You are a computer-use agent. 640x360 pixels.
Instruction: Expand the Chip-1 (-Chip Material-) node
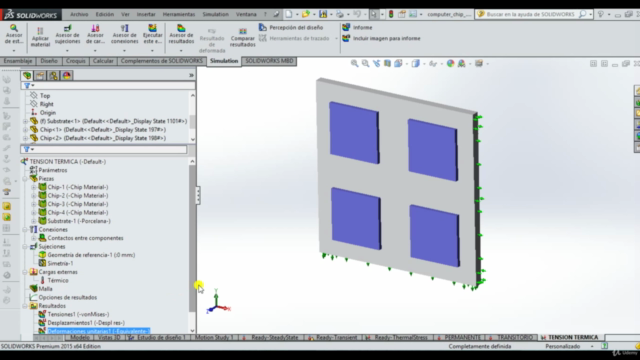pos(33,187)
